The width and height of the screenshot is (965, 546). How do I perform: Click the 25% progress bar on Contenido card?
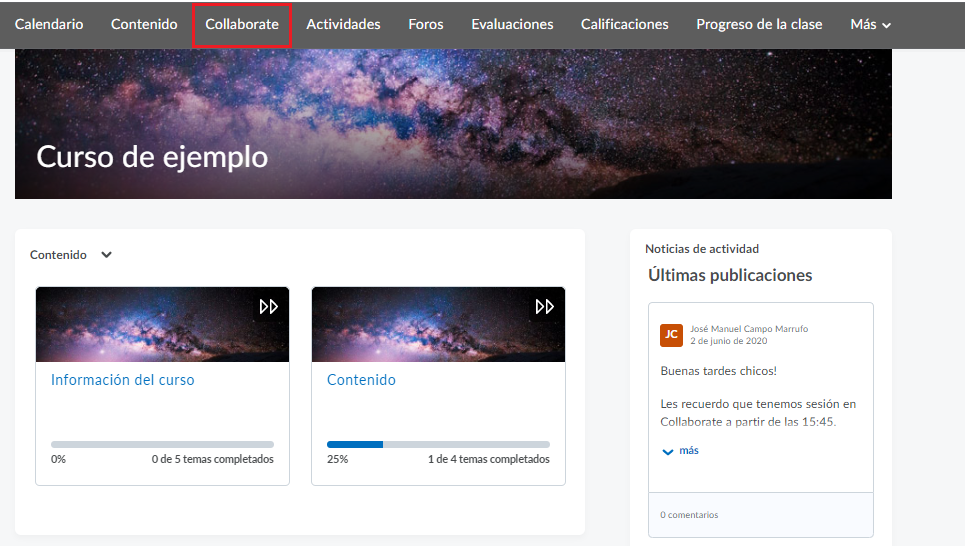click(438, 444)
